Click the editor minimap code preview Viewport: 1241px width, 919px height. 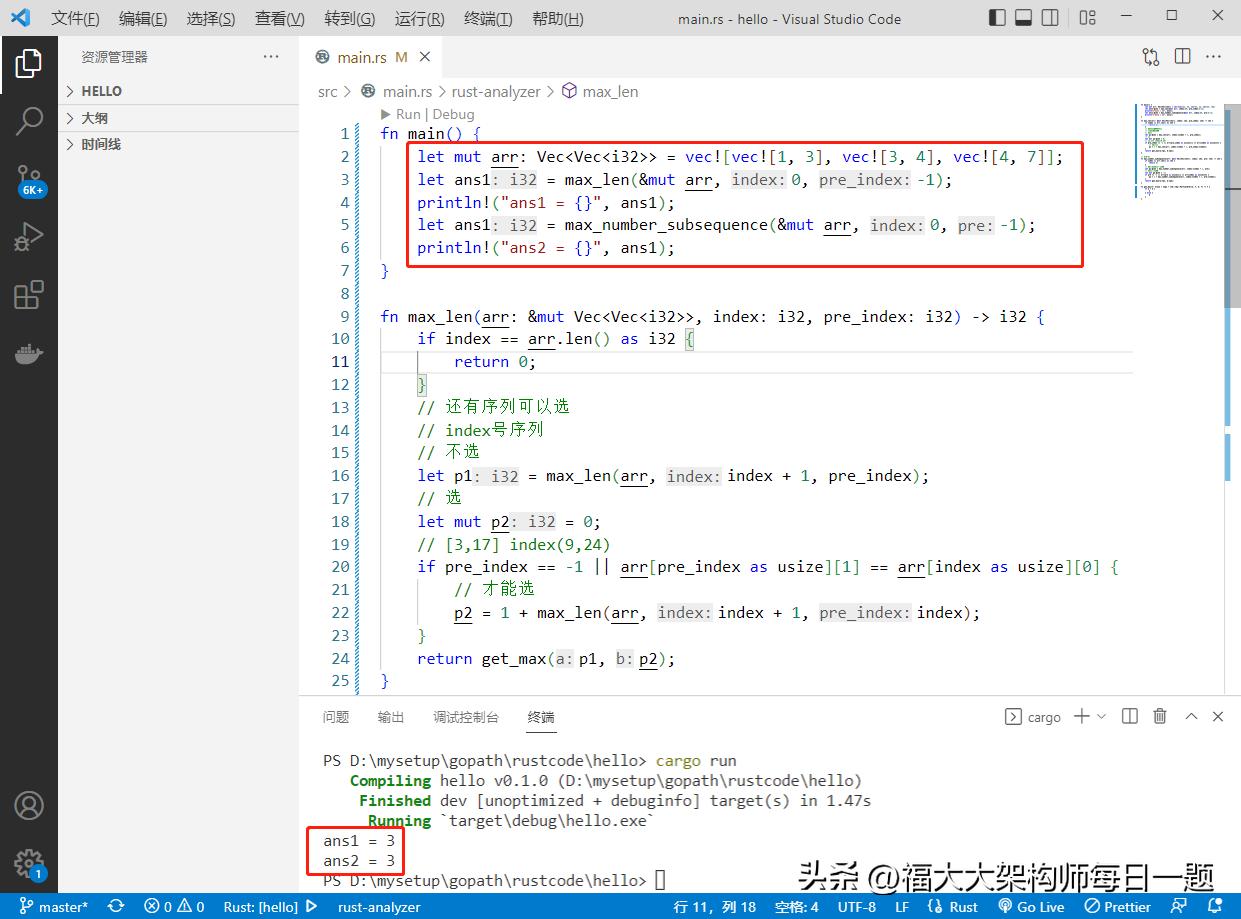[1173, 150]
